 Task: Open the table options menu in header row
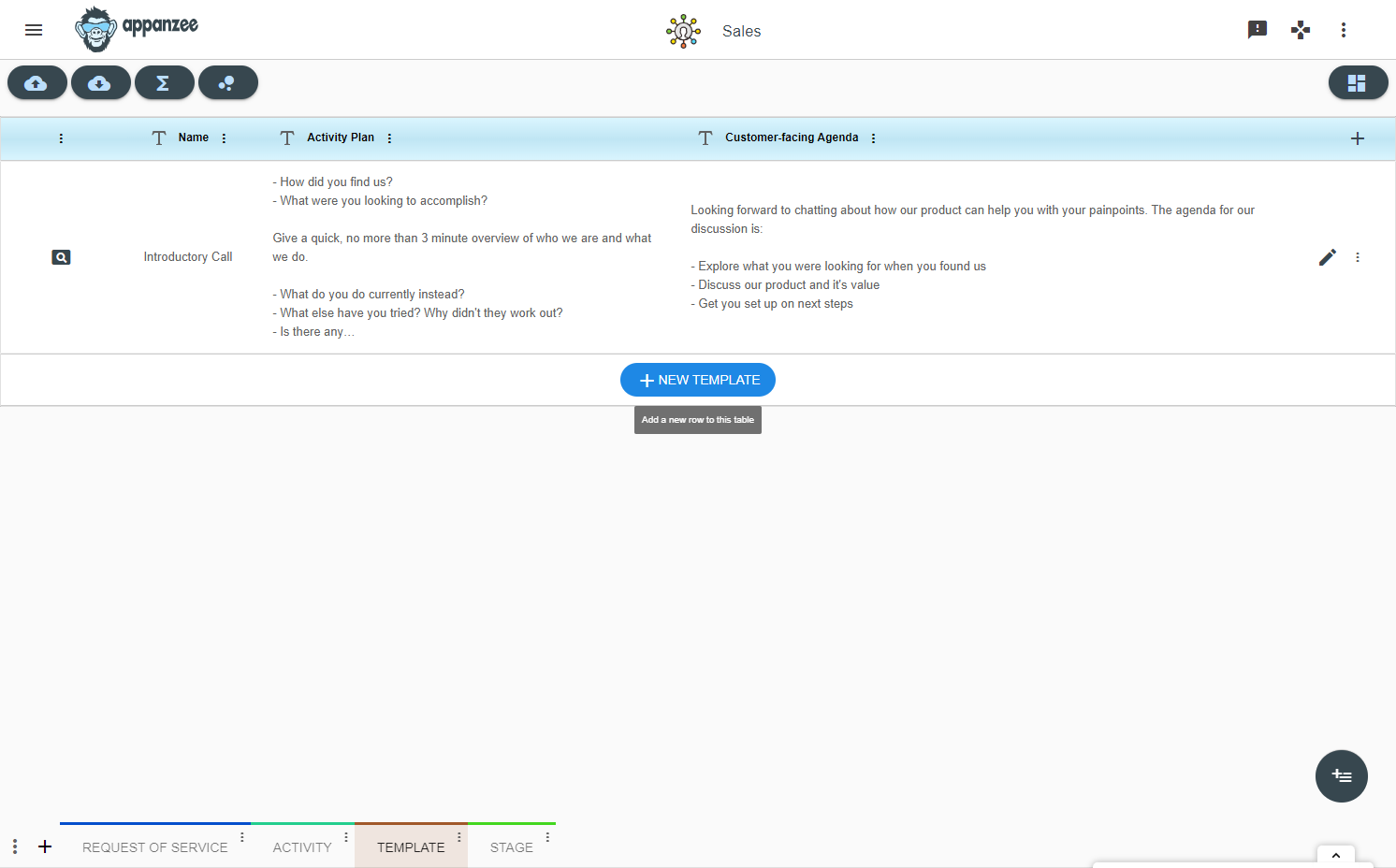61,138
